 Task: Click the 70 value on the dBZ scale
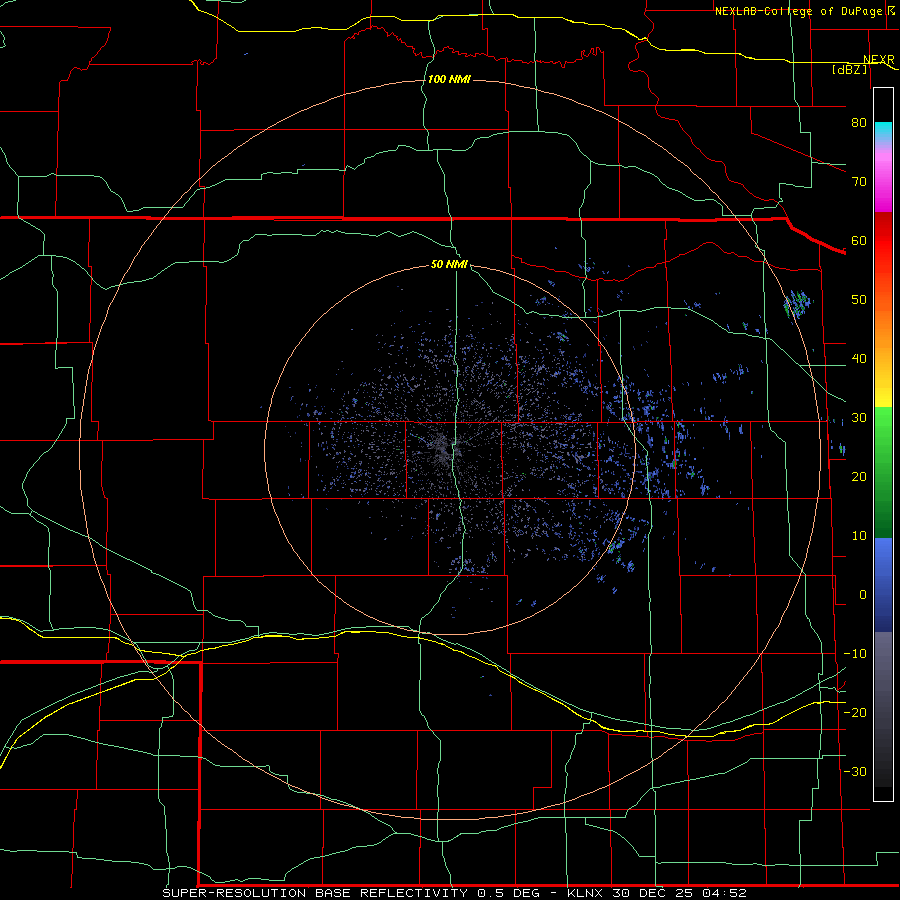(859, 181)
